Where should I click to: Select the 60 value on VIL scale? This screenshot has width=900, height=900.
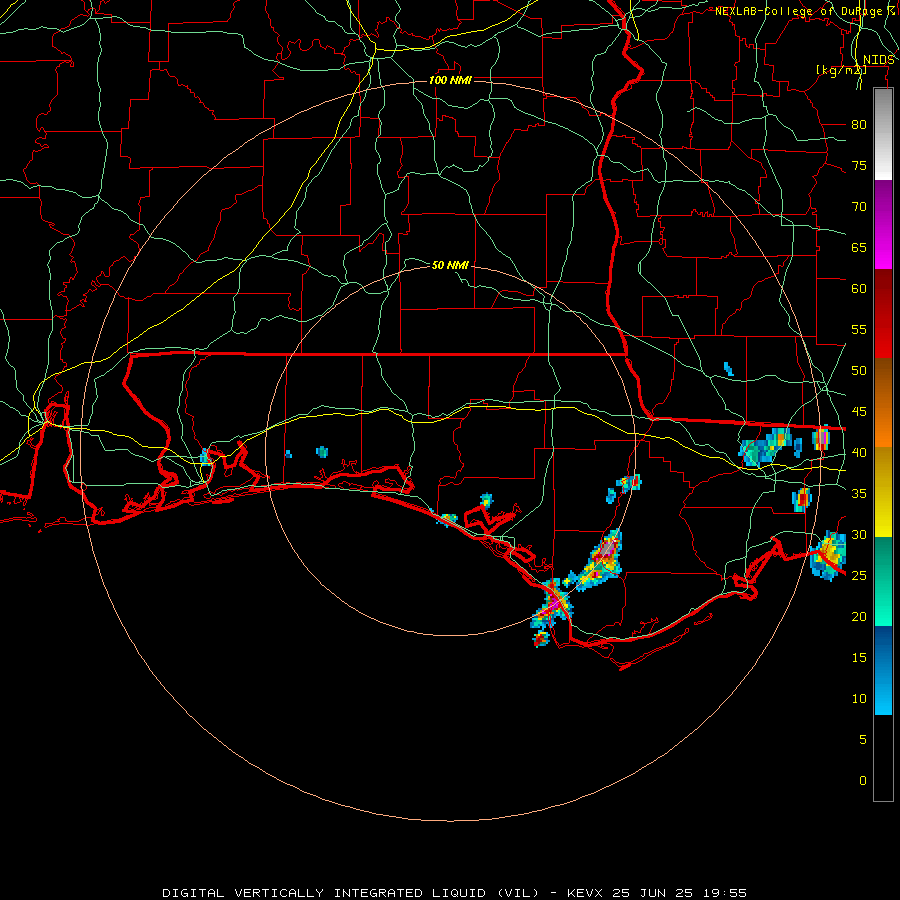point(859,289)
